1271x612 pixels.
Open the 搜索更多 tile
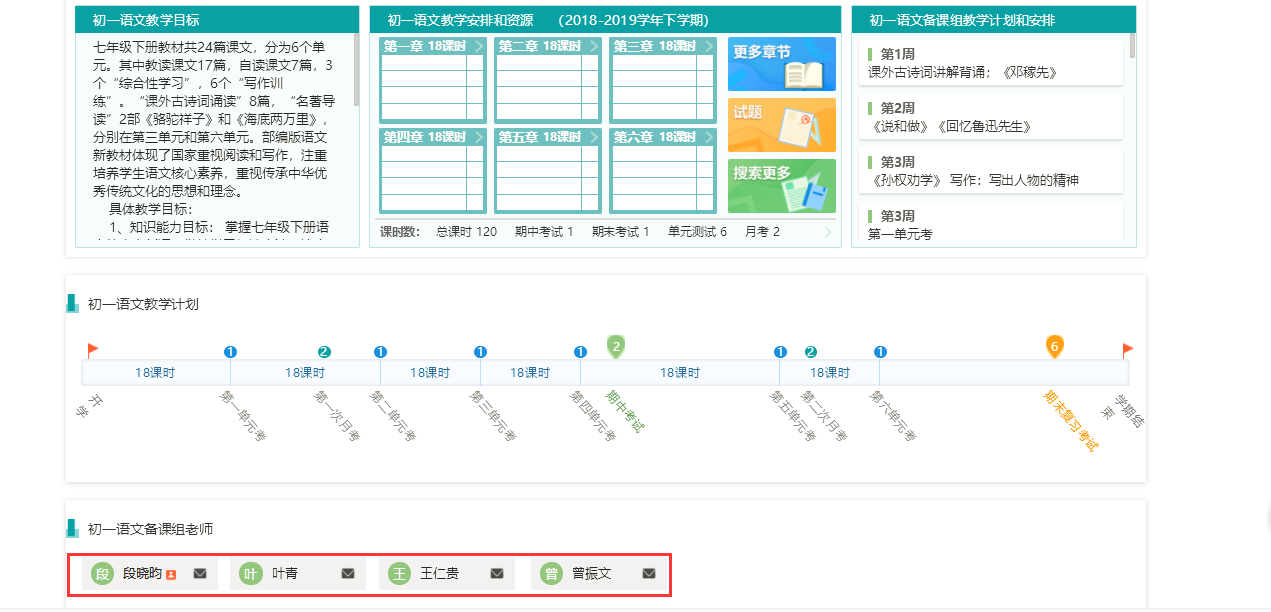(x=781, y=186)
